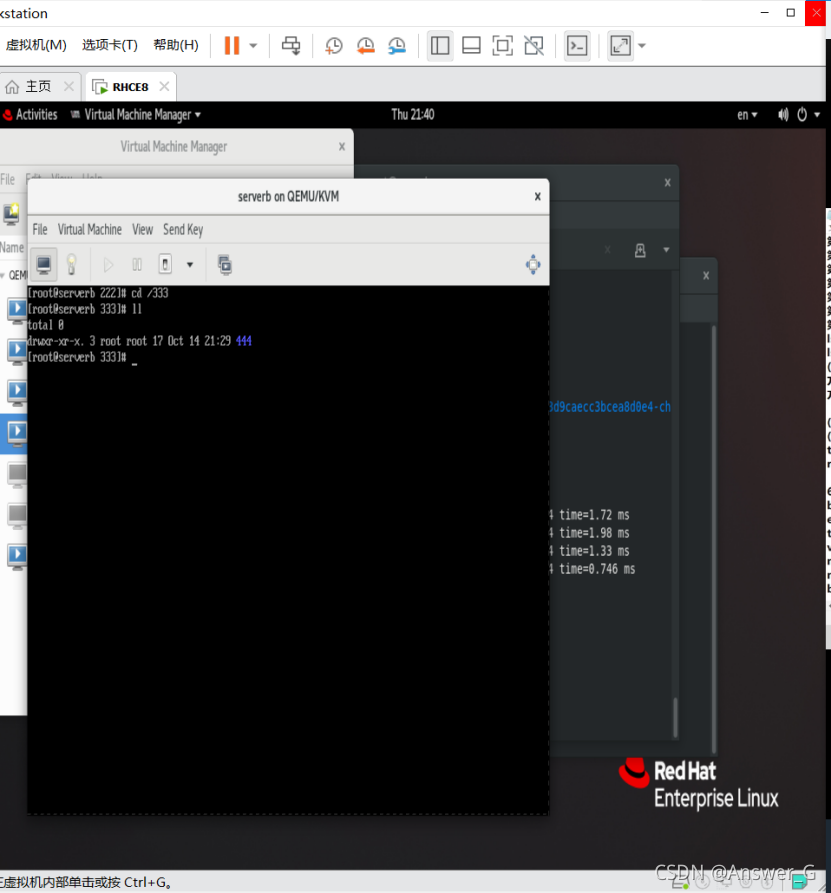Image resolution: width=831 pixels, height=893 pixels.
Task: Click the GNOME volume icon
Action: [784, 114]
